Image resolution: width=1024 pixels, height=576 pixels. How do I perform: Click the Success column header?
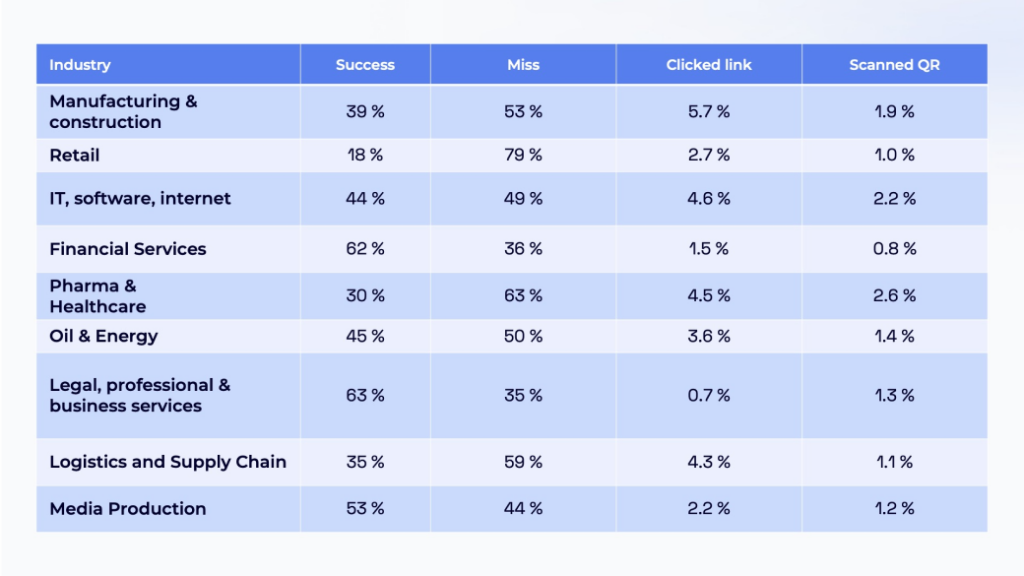[365, 65]
